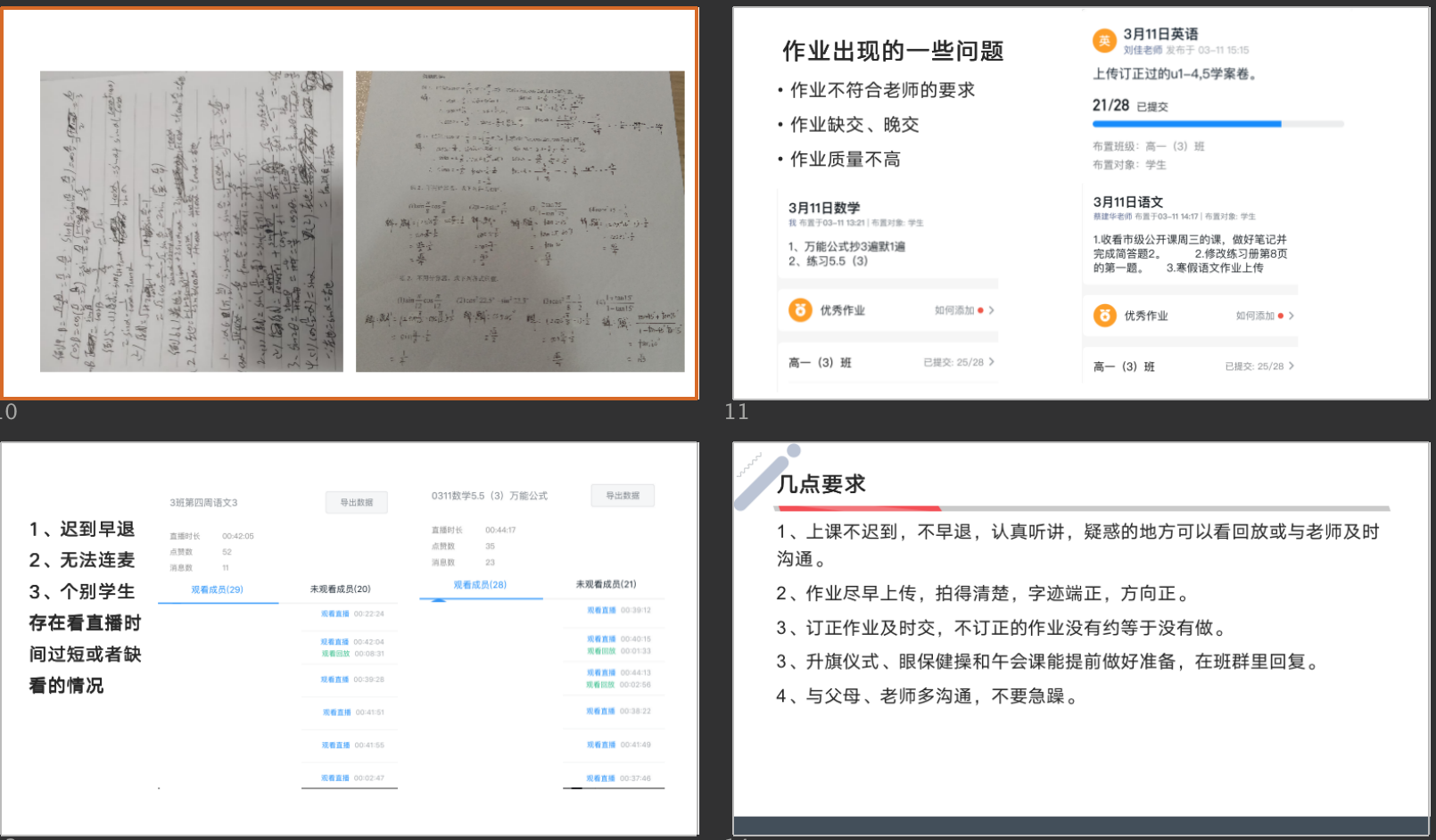Image resolution: width=1436 pixels, height=840 pixels.
Task: Click 高一（3）班 row in the 数学 card
Action: (x=887, y=362)
